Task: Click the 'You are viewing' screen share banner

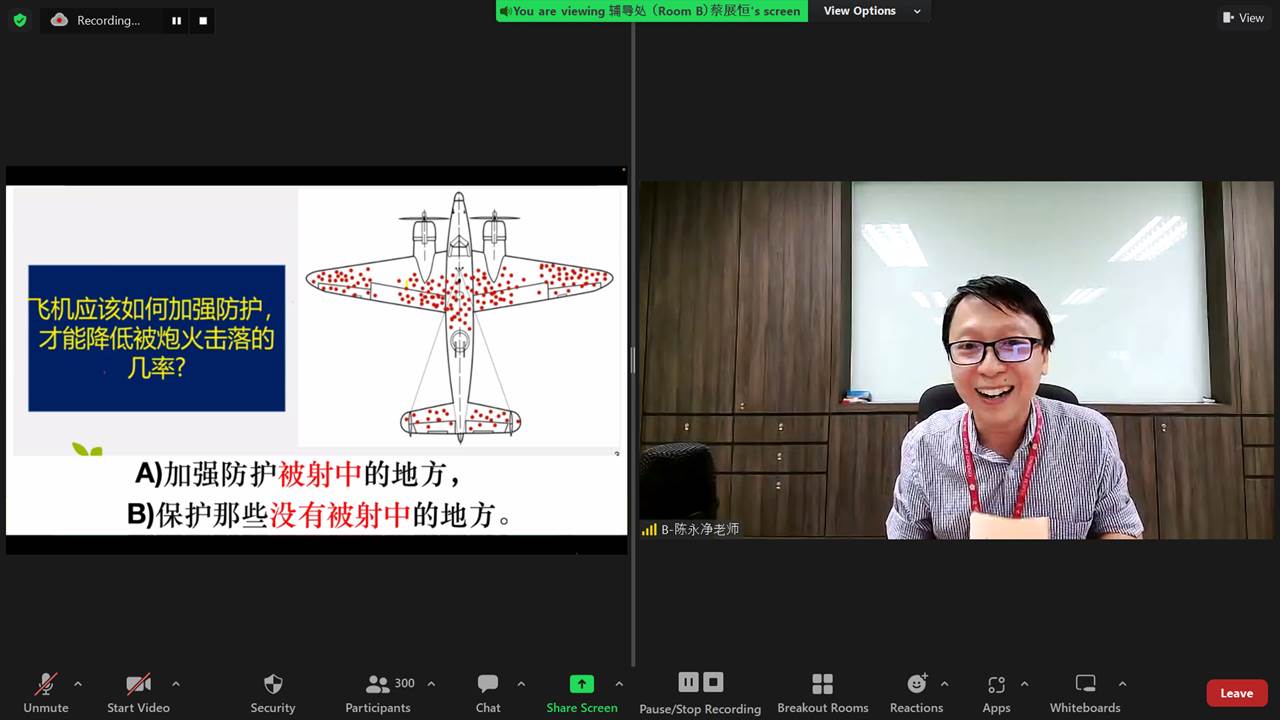Action: tap(652, 11)
